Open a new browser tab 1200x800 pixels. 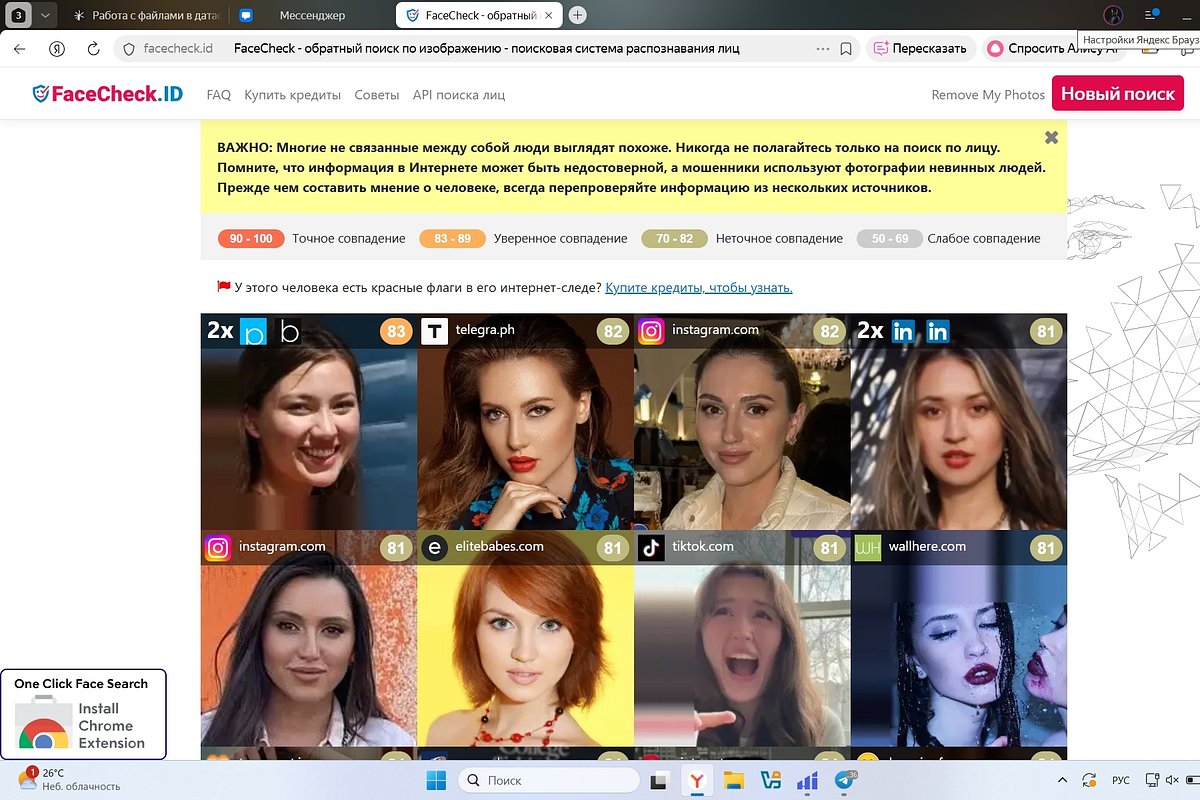click(578, 16)
